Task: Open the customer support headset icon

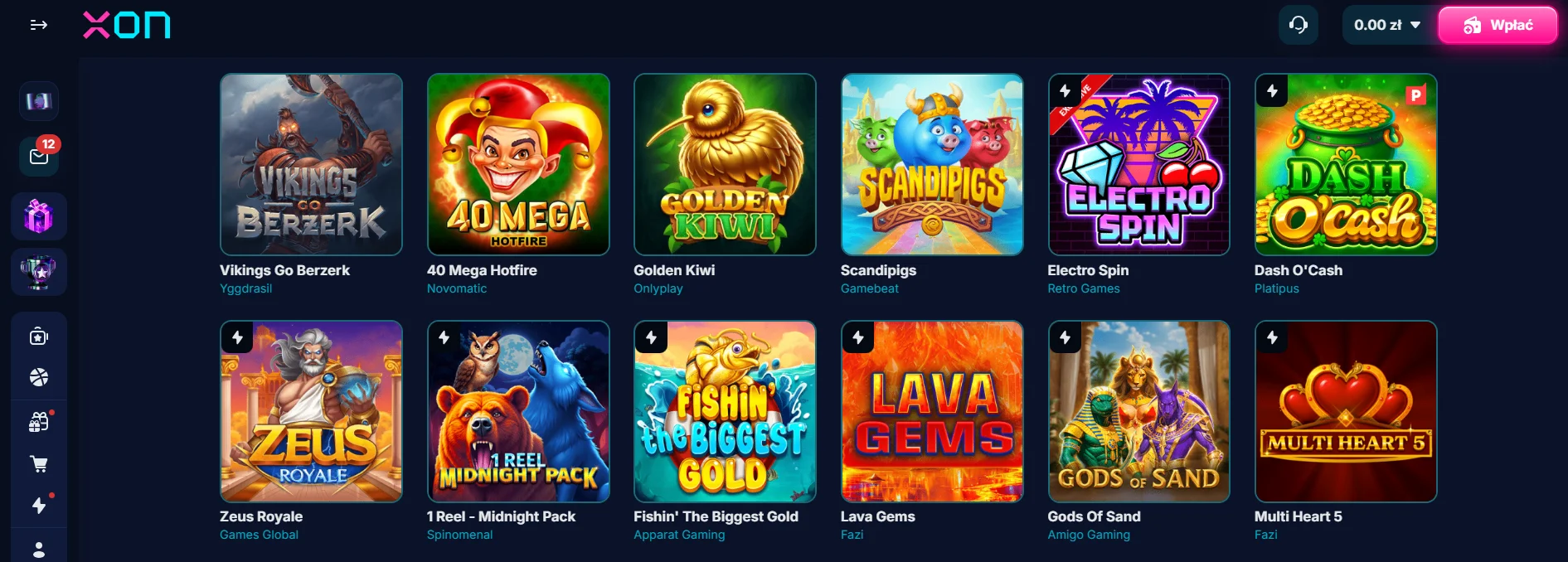Action: coord(1299,25)
